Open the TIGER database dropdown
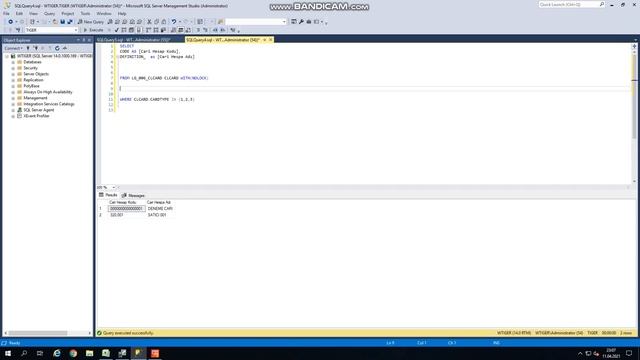This screenshot has width=640, height=360. tap(76, 30)
